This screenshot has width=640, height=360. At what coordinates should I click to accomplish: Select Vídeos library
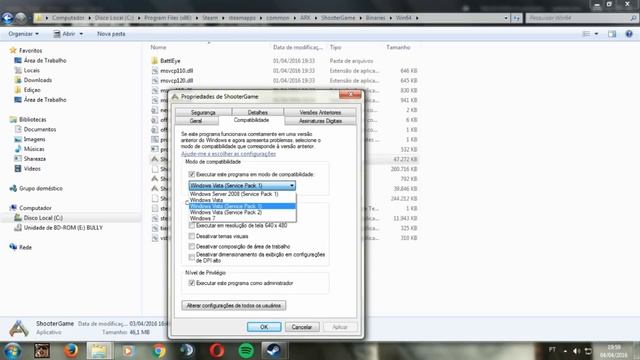pos(32,169)
